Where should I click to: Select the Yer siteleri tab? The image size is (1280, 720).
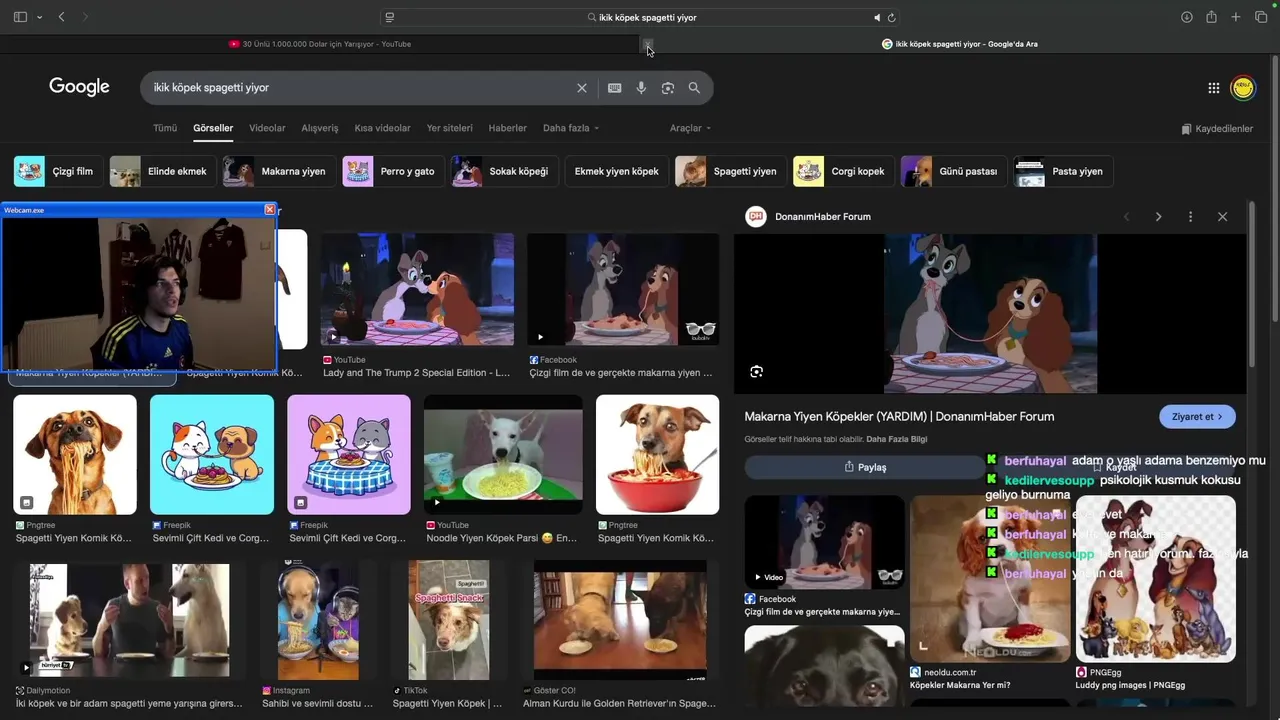pos(449,128)
